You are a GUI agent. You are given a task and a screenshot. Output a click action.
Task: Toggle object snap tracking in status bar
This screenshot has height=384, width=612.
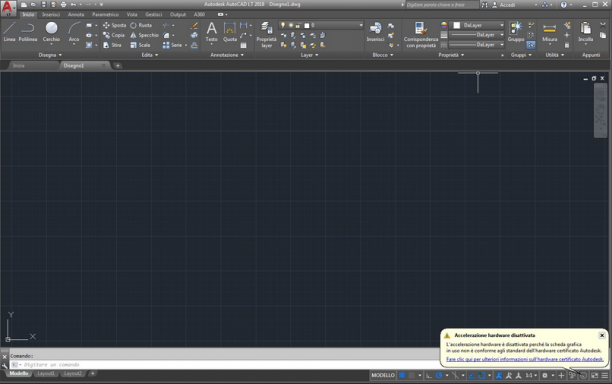(x=471, y=375)
